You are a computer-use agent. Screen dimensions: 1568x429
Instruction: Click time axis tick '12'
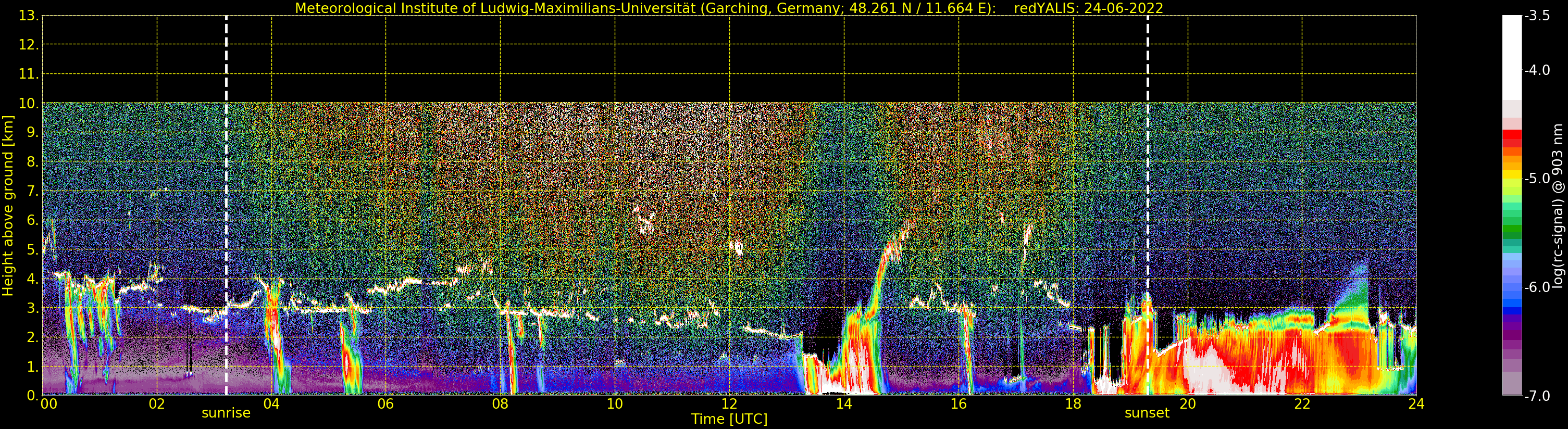coord(729,403)
